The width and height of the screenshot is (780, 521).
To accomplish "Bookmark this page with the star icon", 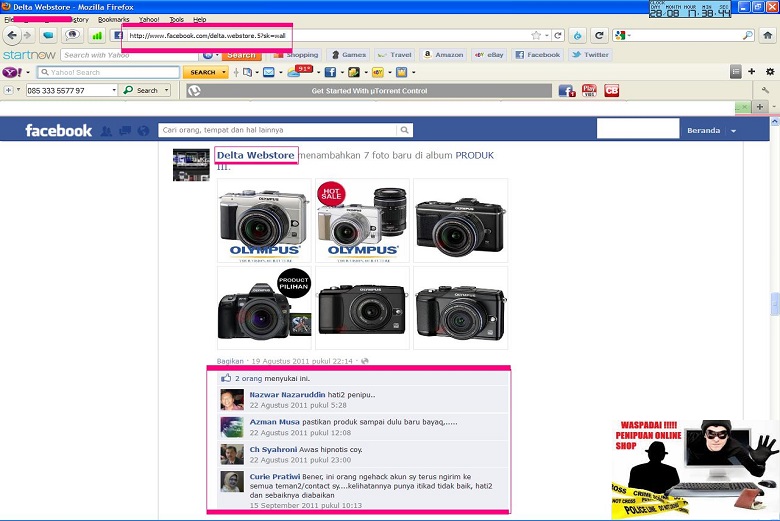I will click(536, 35).
